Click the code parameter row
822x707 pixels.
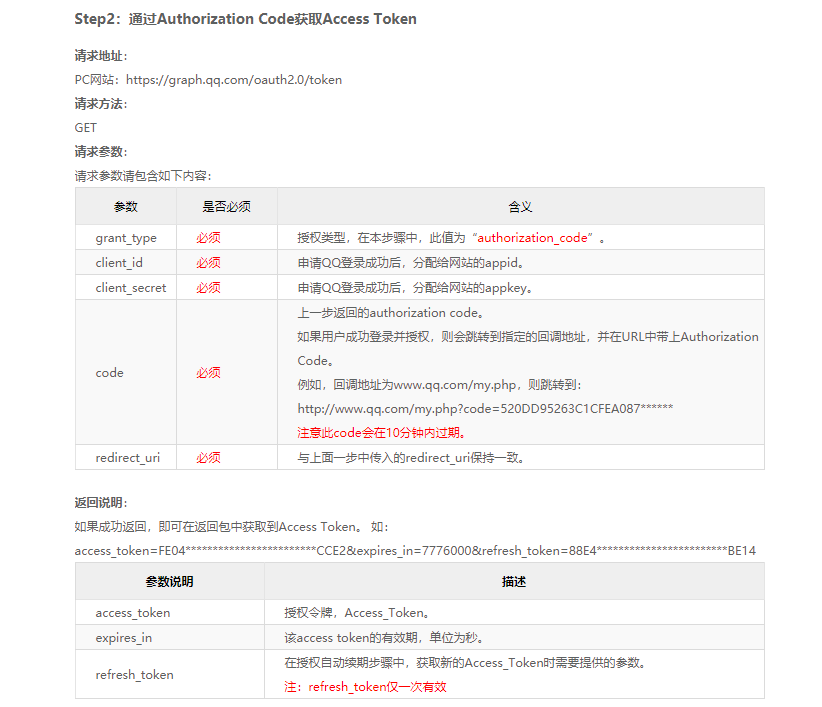click(109, 372)
